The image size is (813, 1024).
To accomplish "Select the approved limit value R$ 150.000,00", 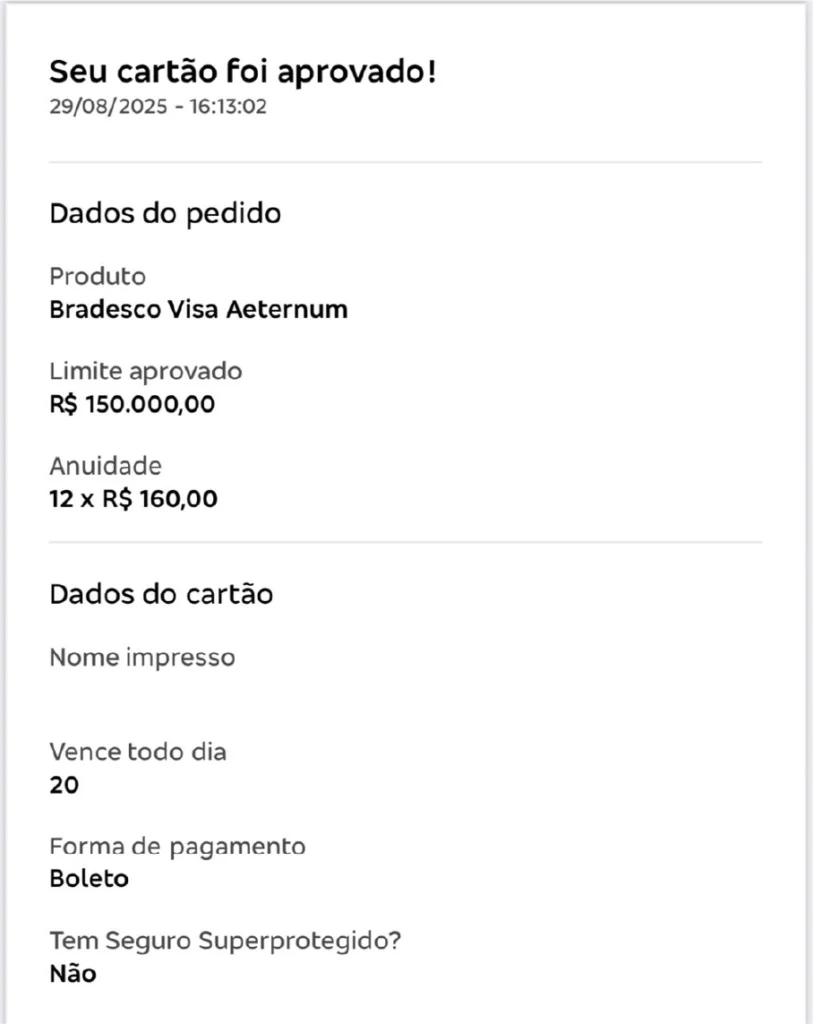I will click(x=132, y=404).
